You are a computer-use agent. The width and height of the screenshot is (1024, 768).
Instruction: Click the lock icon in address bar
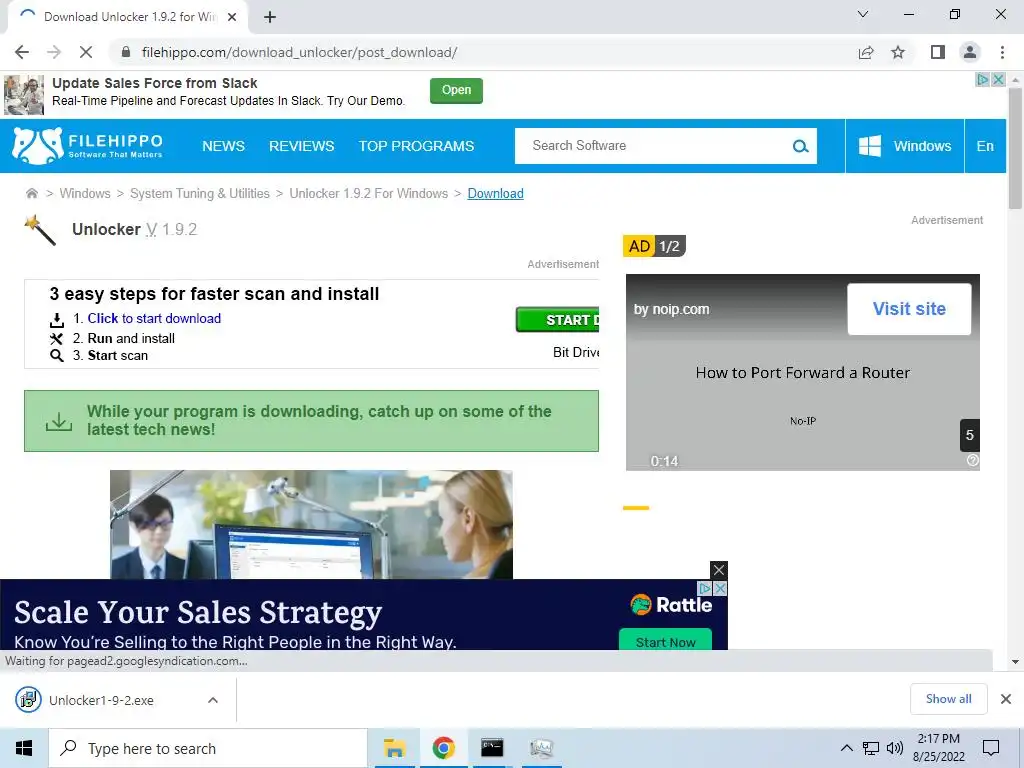pos(126,52)
